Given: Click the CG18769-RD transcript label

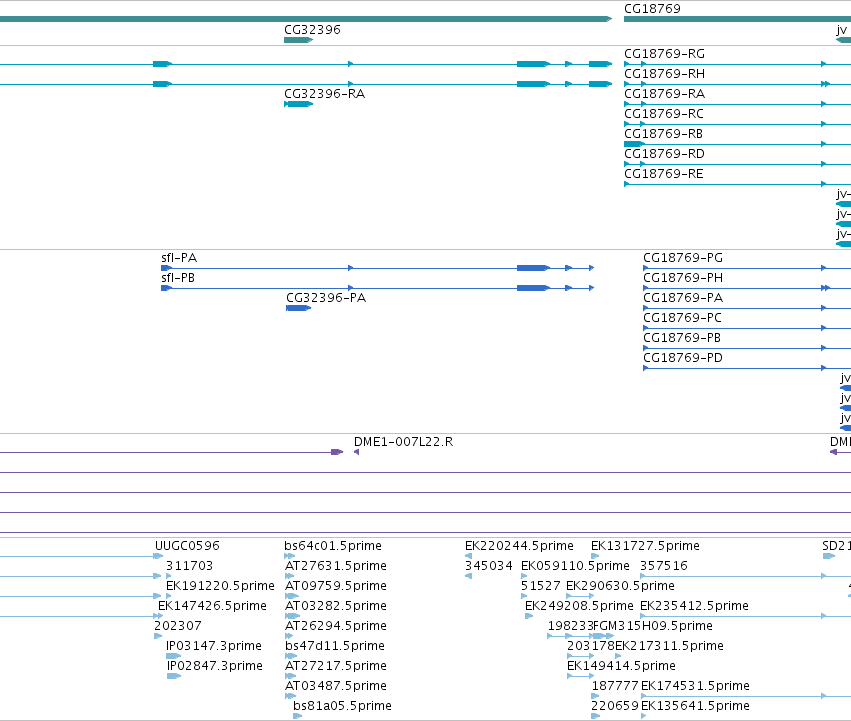Looking at the screenshot, I should [664, 154].
